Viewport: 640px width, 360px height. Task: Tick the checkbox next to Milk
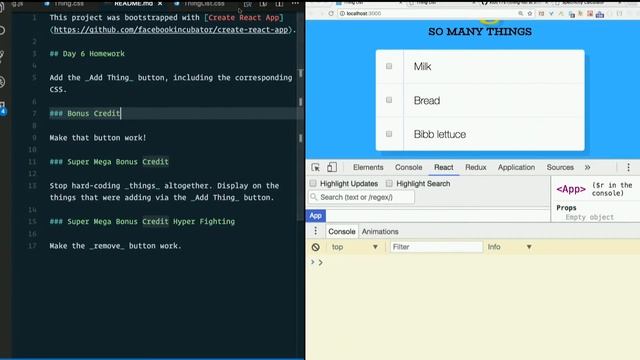[x=389, y=66]
